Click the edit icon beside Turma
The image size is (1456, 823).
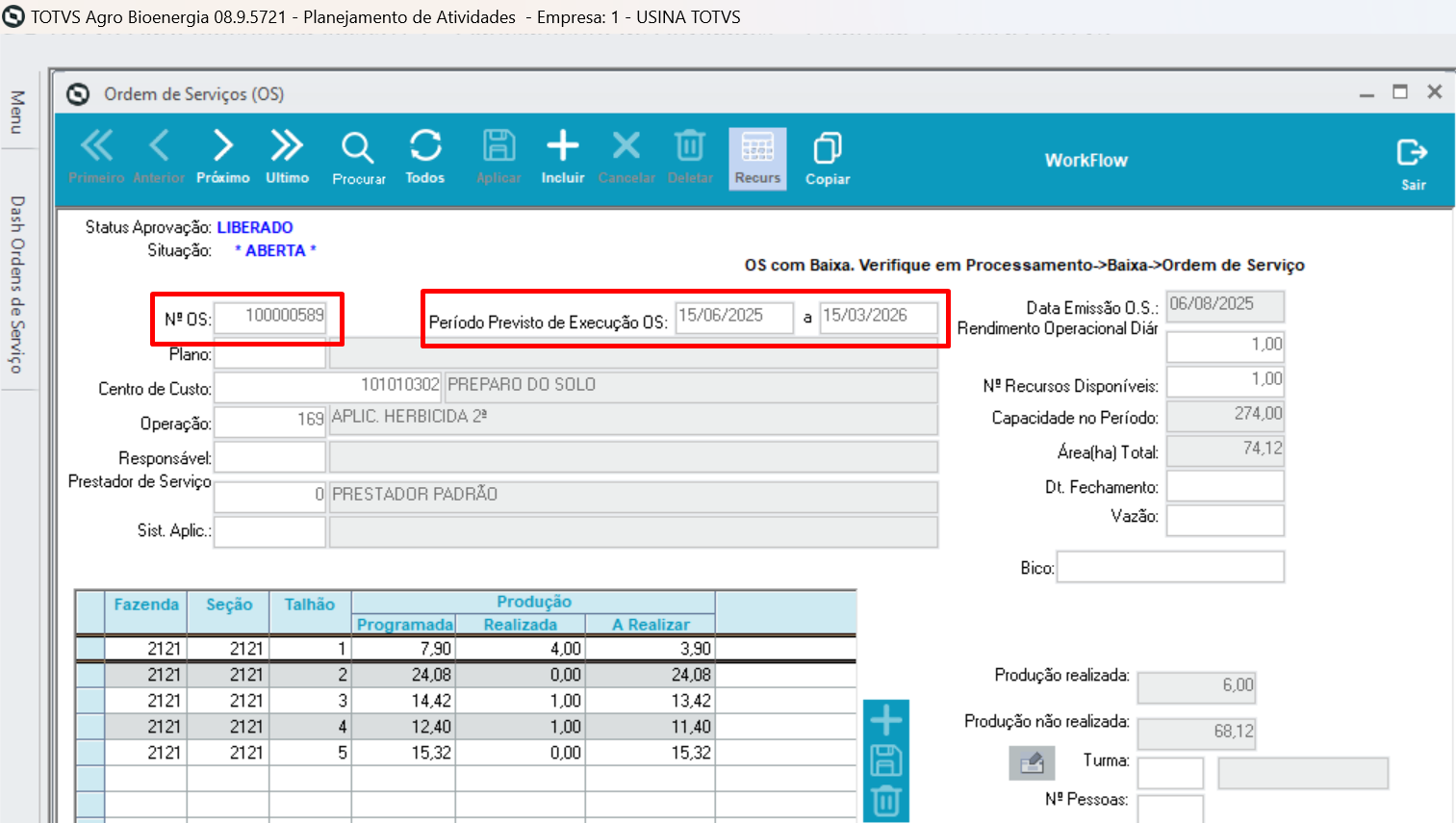tap(1032, 763)
